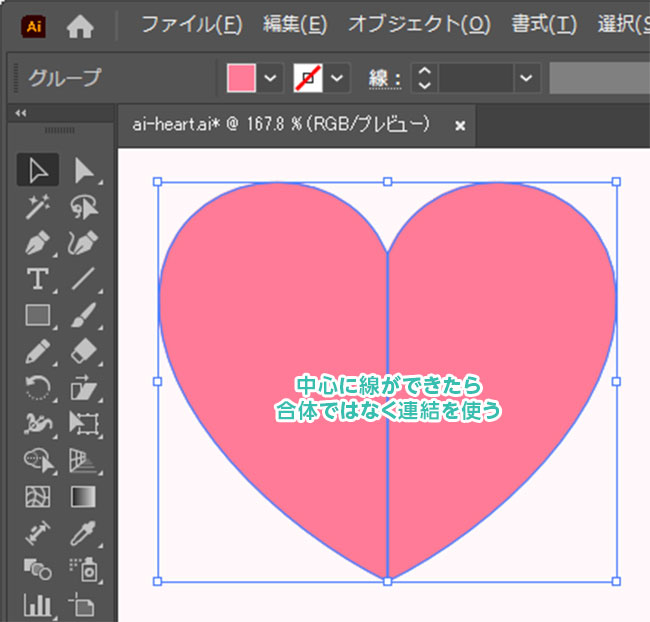Image resolution: width=650 pixels, height=622 pixels.
Task: Select the Paintbrush tool
Action: click(x=83, y=316)
